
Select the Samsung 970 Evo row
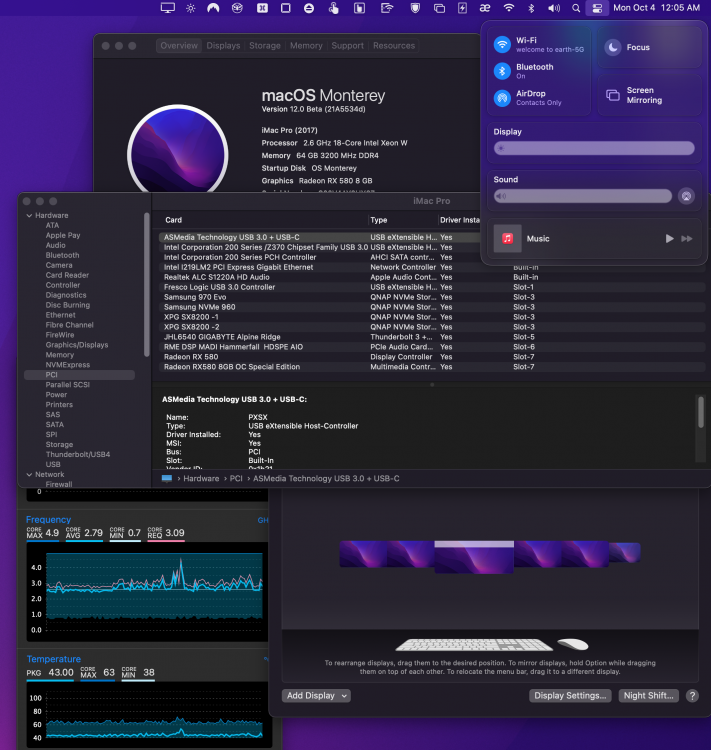point(432,297)
